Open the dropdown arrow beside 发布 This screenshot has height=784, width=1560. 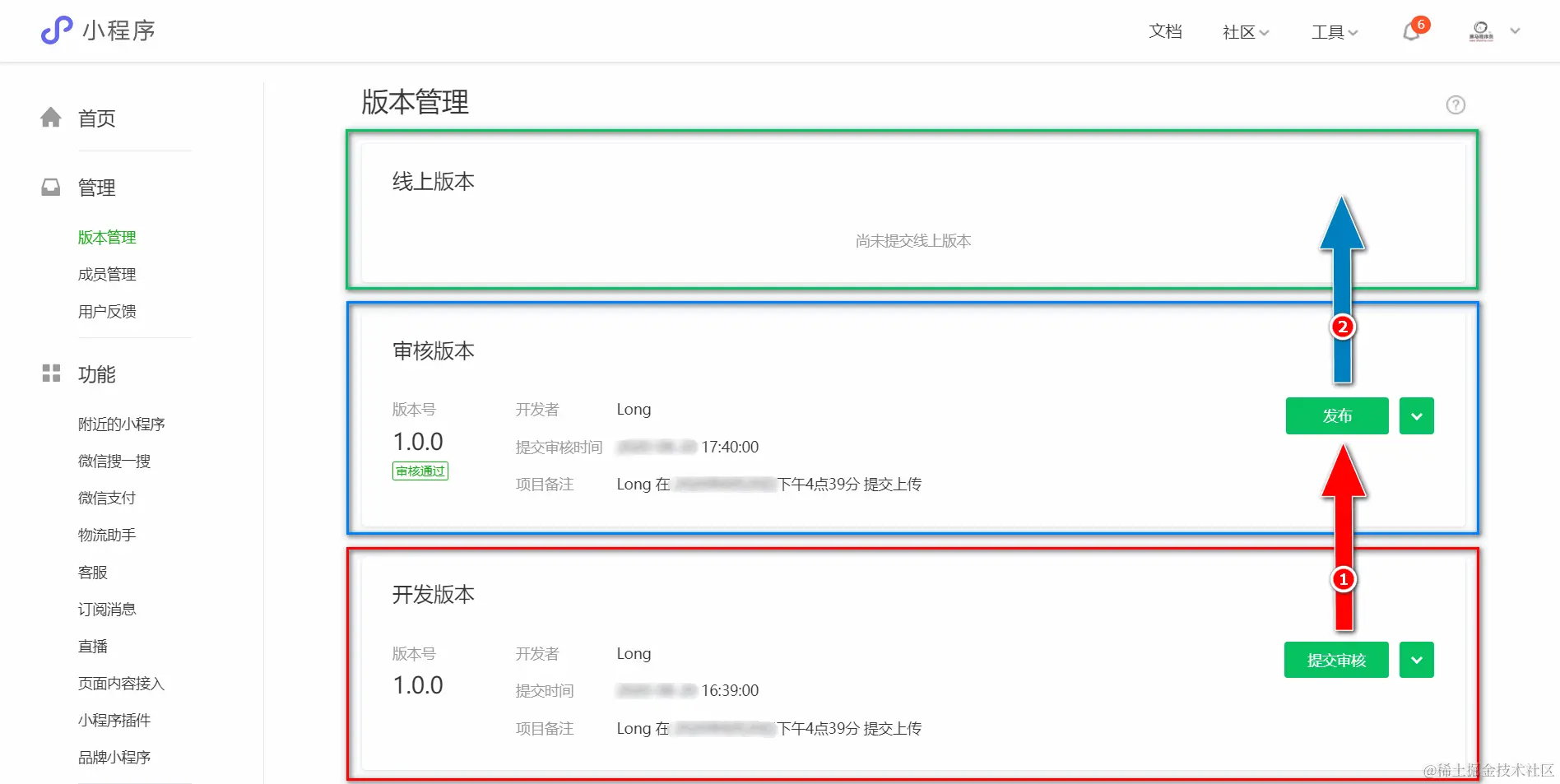(x=1417, y=415)
